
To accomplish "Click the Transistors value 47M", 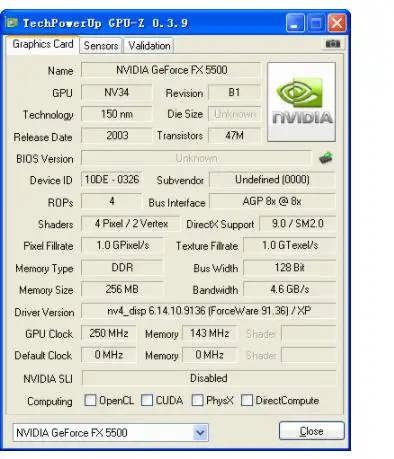I will pos(234,136).
